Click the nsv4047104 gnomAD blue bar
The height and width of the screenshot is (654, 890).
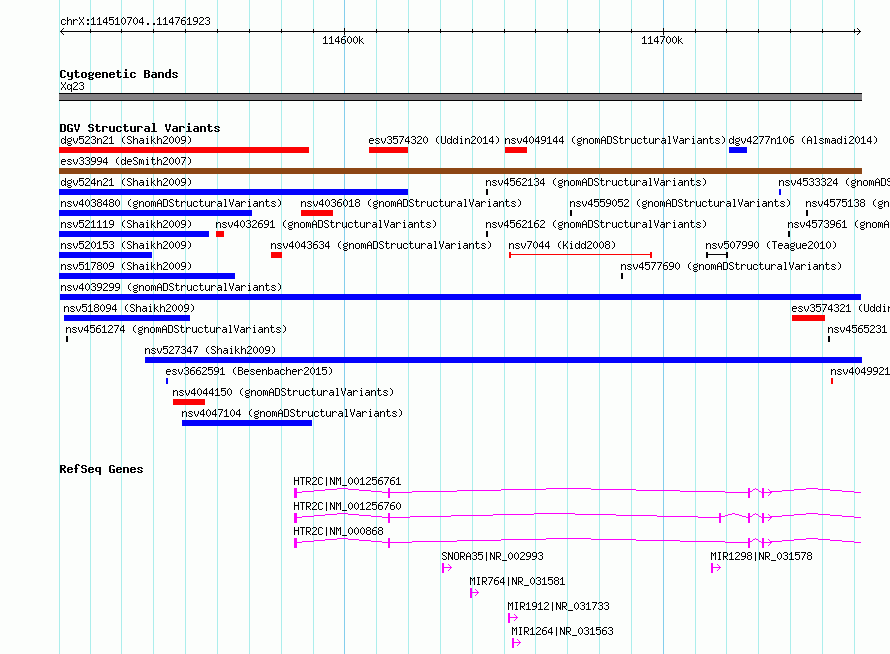(247, 423)
